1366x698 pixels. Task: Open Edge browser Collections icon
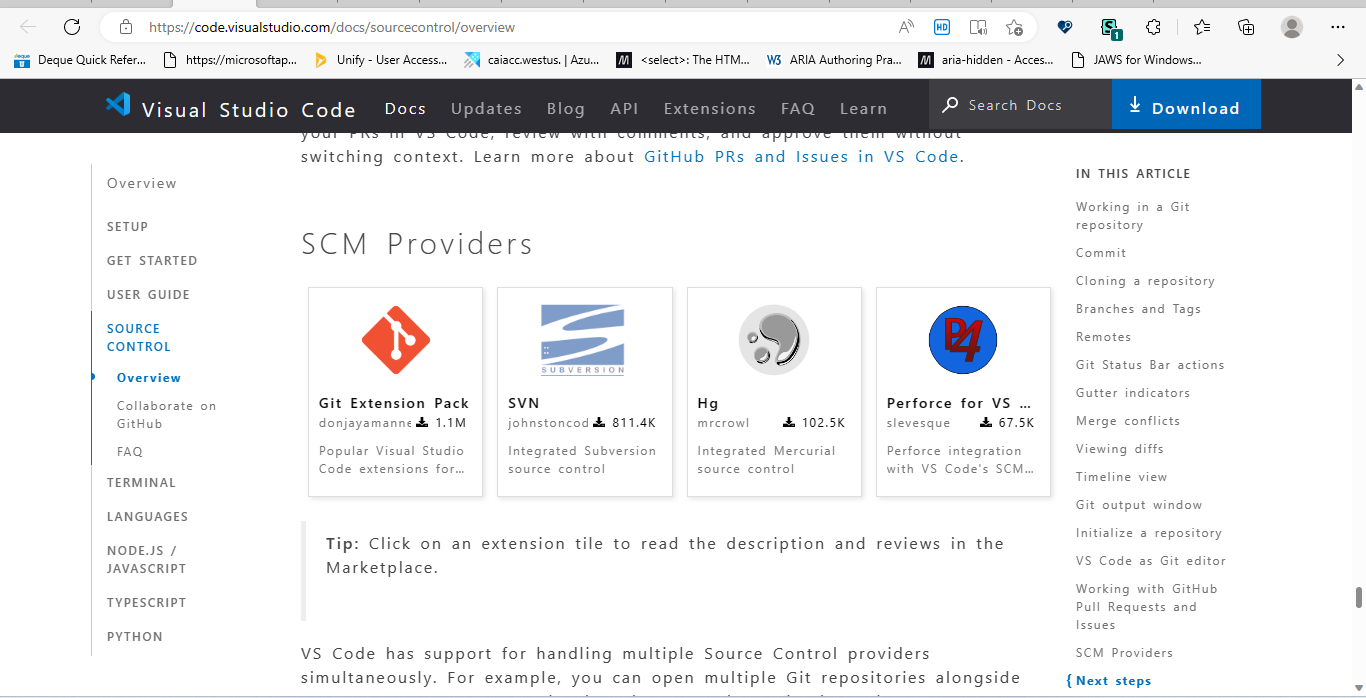point(1246,27)
